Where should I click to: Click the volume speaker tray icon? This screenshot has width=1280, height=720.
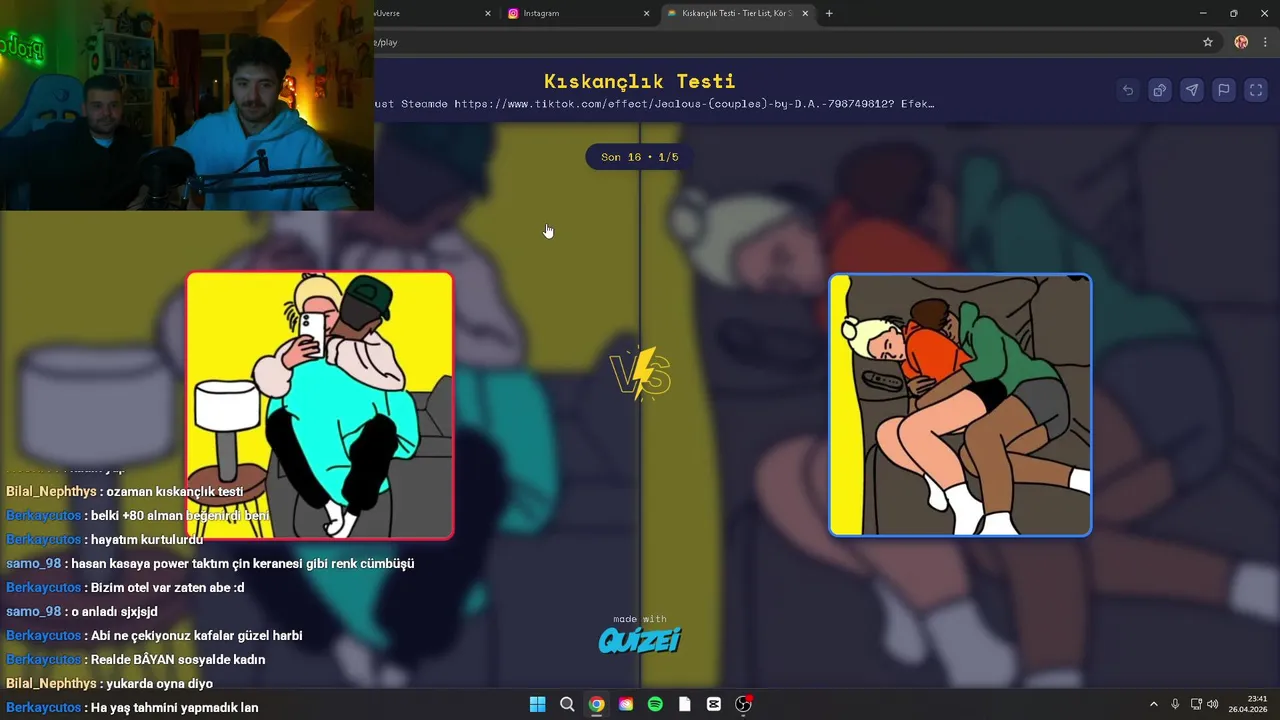(x=1213, y=704)
